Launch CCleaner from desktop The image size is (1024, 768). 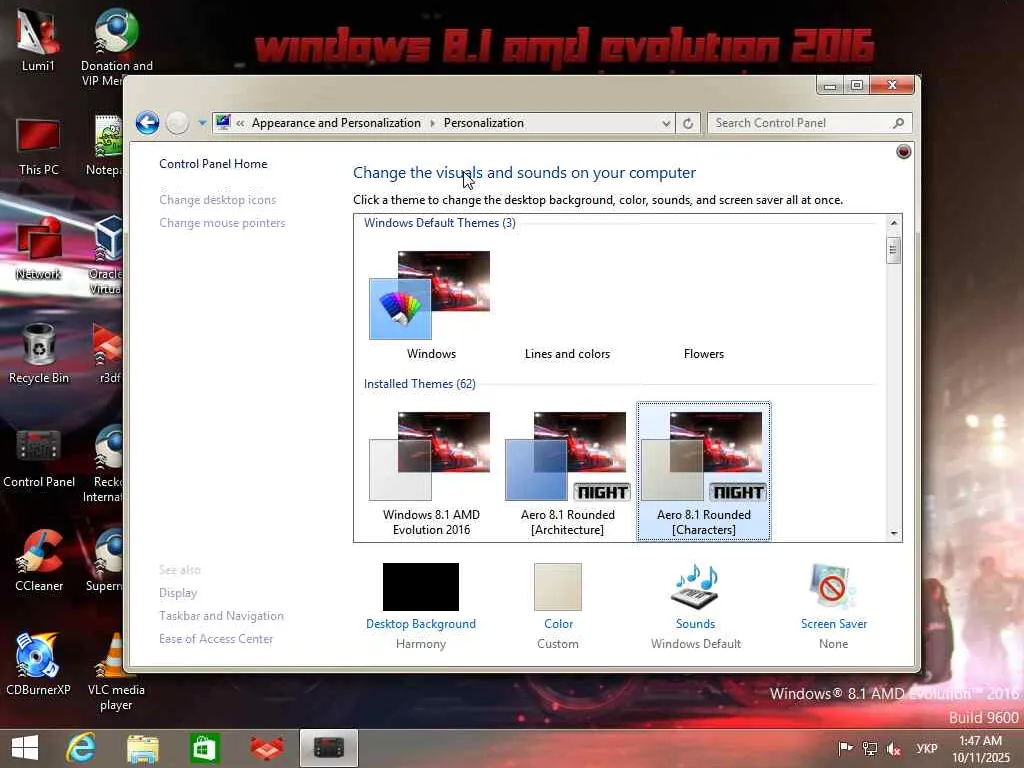point(39,560)
